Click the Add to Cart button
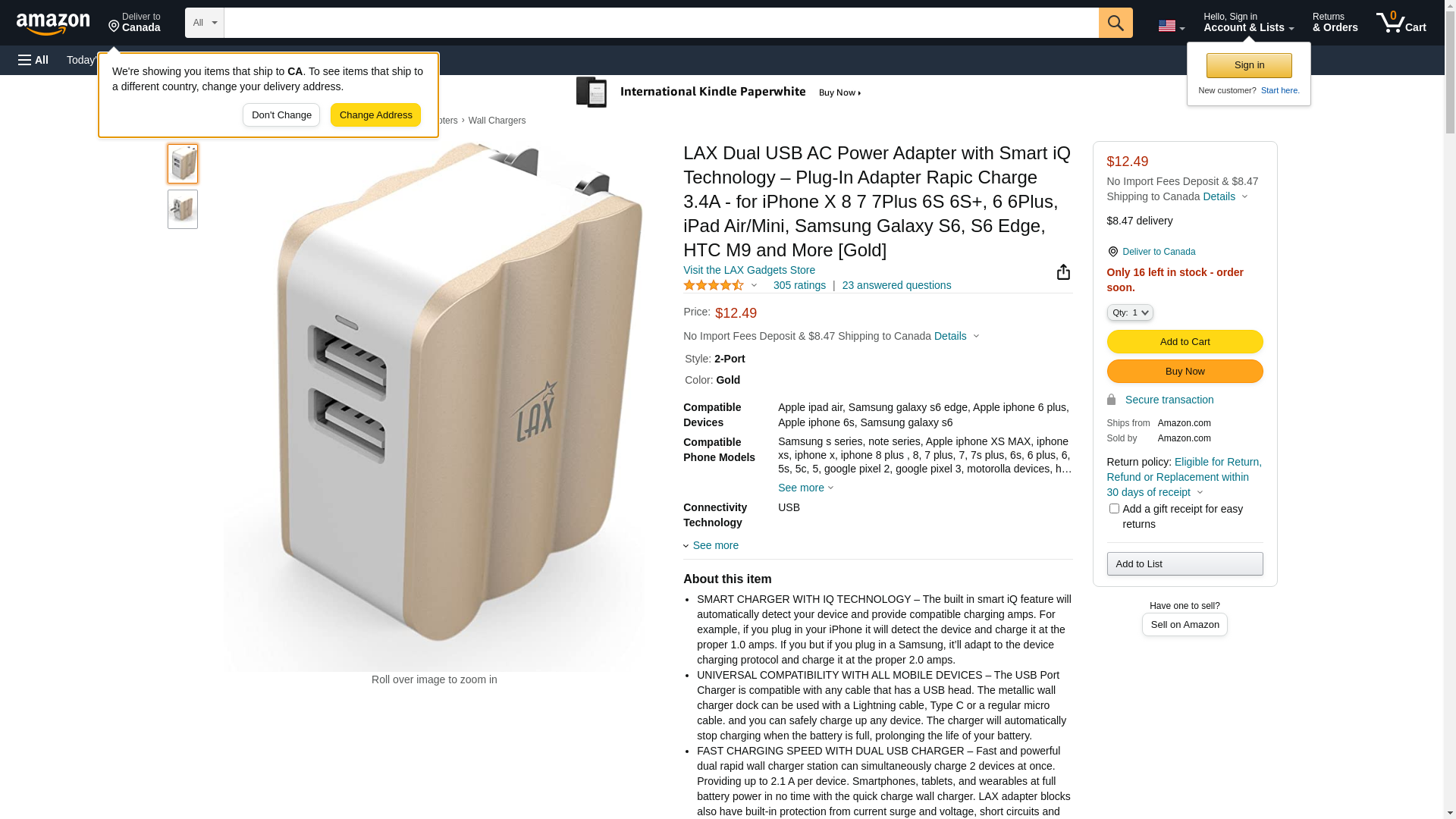Viewport: 1456px width, 819px height. [x=1185, y=342]
